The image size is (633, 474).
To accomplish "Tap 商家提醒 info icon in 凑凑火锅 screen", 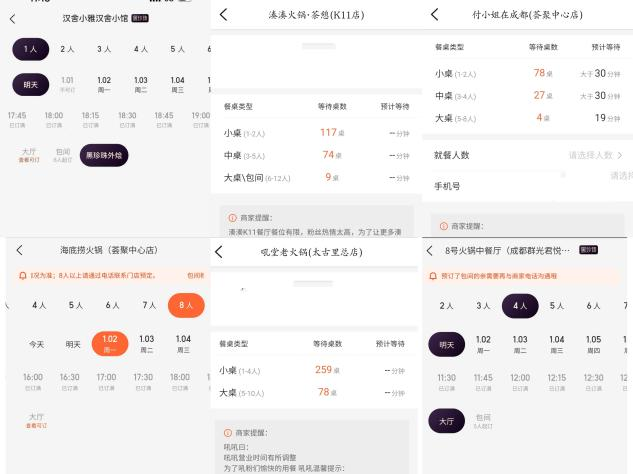I will (x=232, y=218).
